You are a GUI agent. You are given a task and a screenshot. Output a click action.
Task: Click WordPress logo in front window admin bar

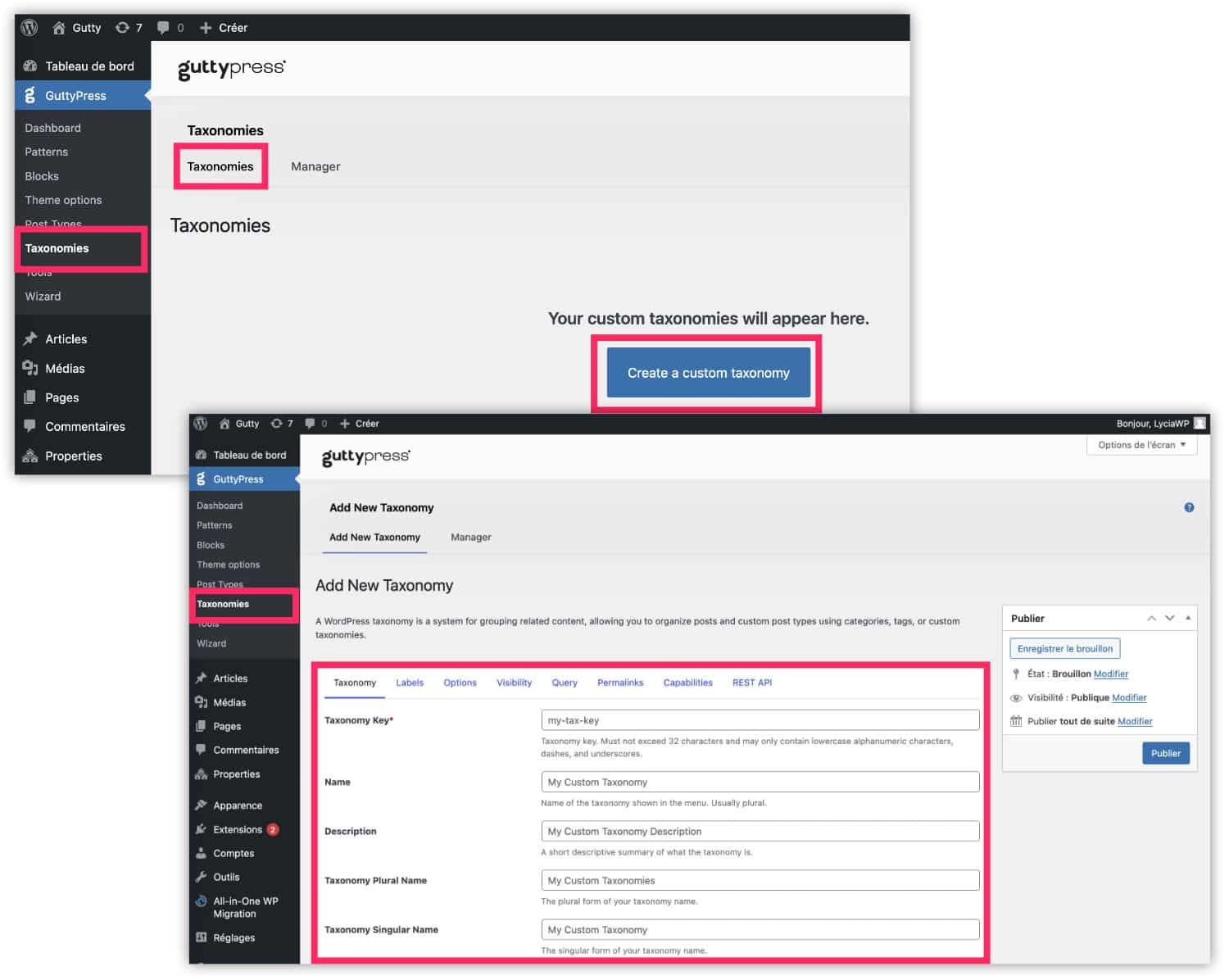point(200,424)
